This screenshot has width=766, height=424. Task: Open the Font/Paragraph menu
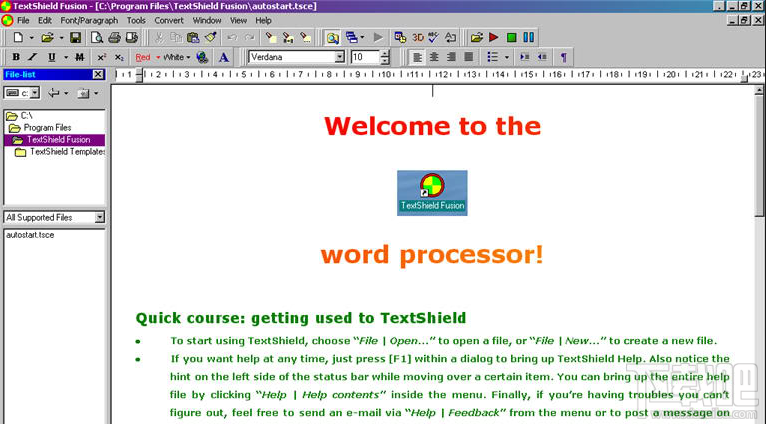(x=89, y=21)
